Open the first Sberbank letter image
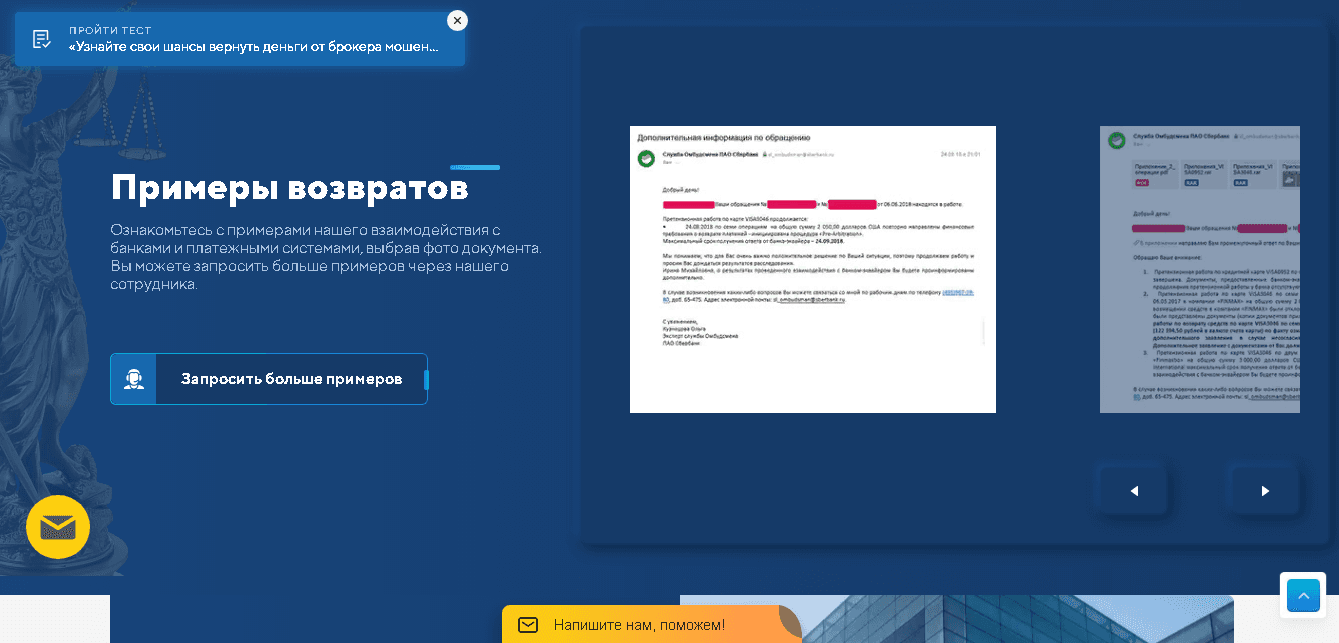Screen dimensions: 1339x643 coord(812,269)
